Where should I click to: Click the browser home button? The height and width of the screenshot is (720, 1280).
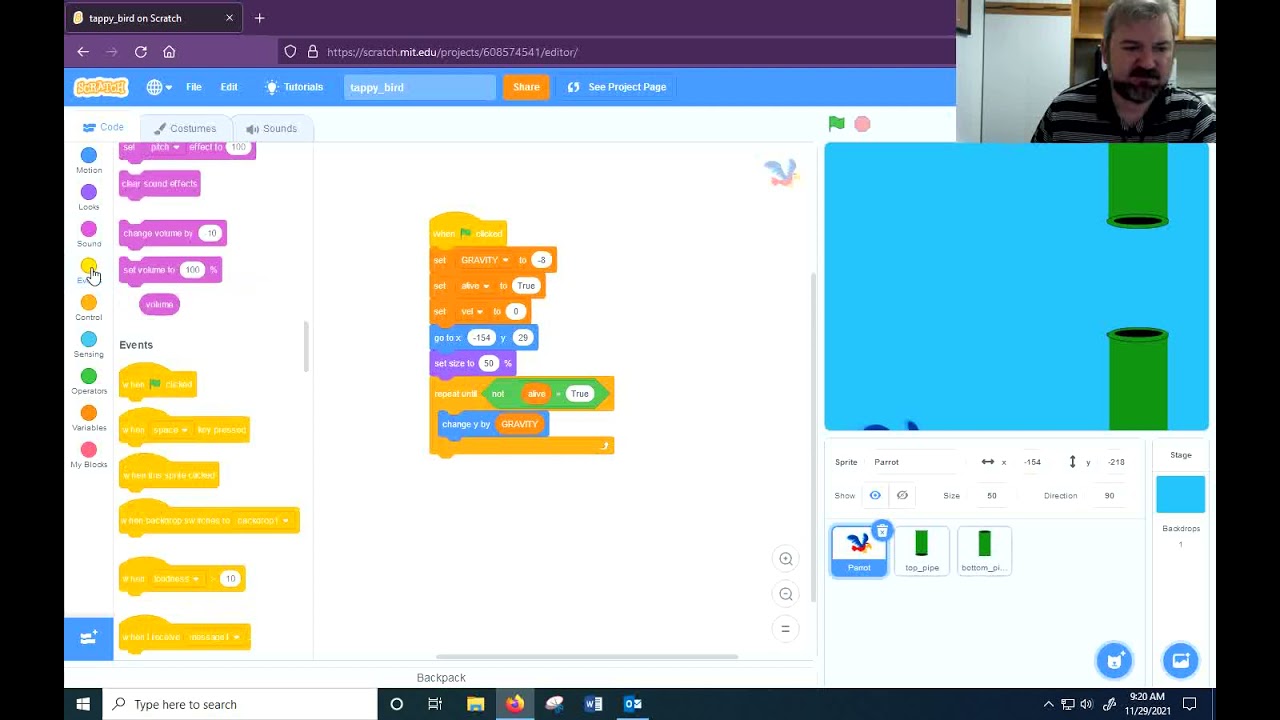point(169,52)
